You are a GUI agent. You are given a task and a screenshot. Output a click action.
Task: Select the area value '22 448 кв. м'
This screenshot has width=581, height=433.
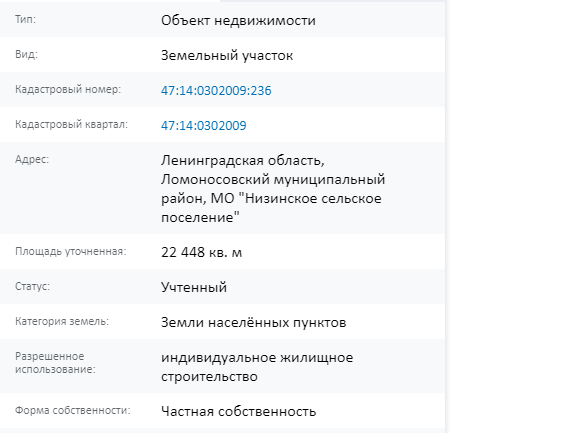(201, 252)
